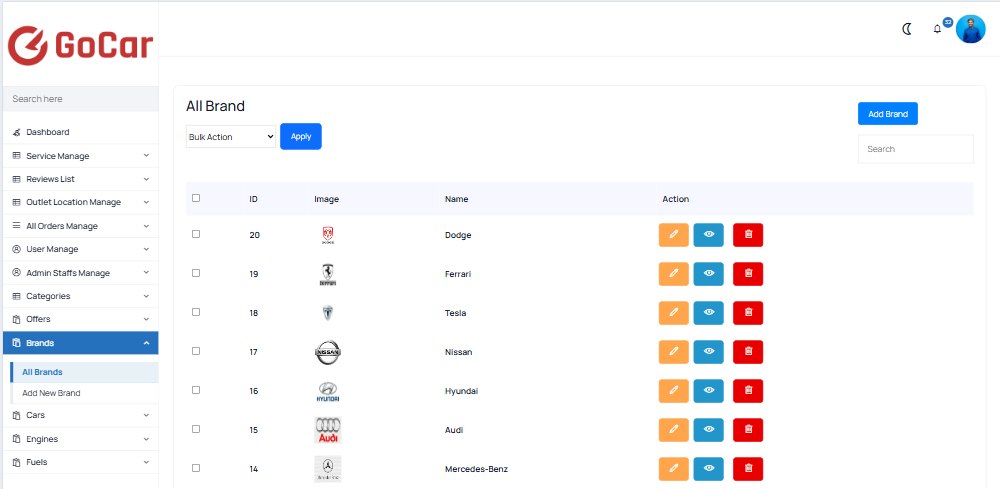This screenshot has width=1000, height=489.
Task: Edit the Nissan brand
Action: pos(673,352)
